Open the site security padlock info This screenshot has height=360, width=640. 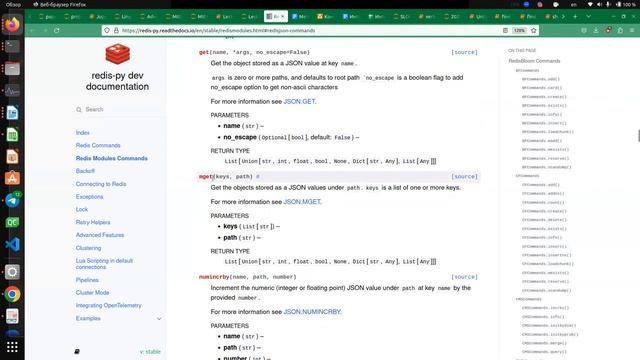coord(116,31)
